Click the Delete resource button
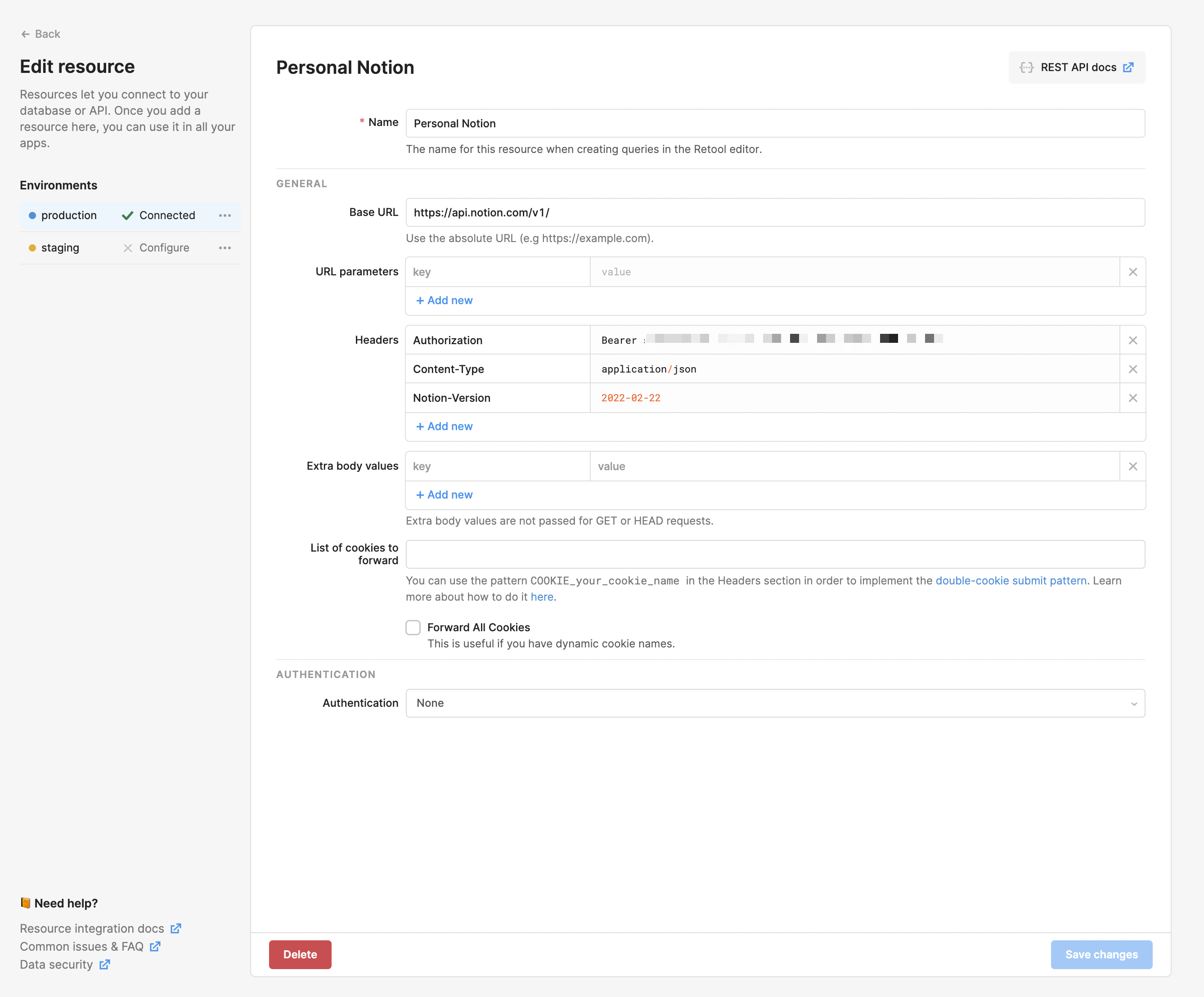1204x997 pixels. [300, 954]
